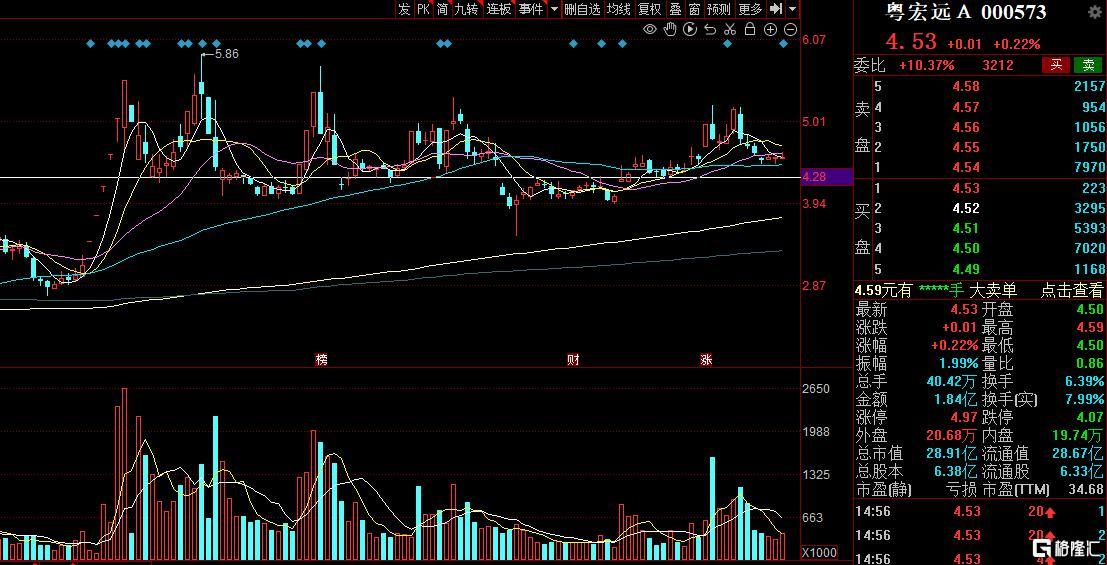Click the buy level 4 price 4.50
This screenshot has height=565, width=1107.
966,248
